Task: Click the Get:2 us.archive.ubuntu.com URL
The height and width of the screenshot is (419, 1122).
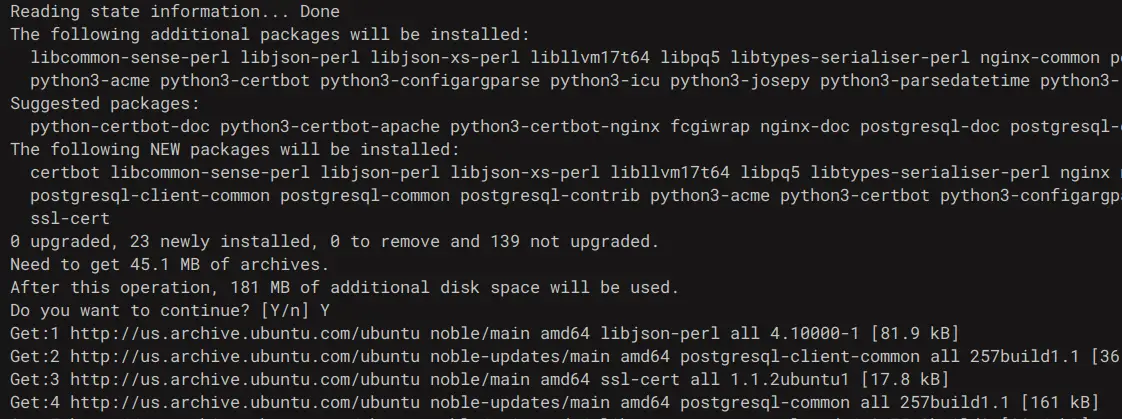Action: point(245,356)
